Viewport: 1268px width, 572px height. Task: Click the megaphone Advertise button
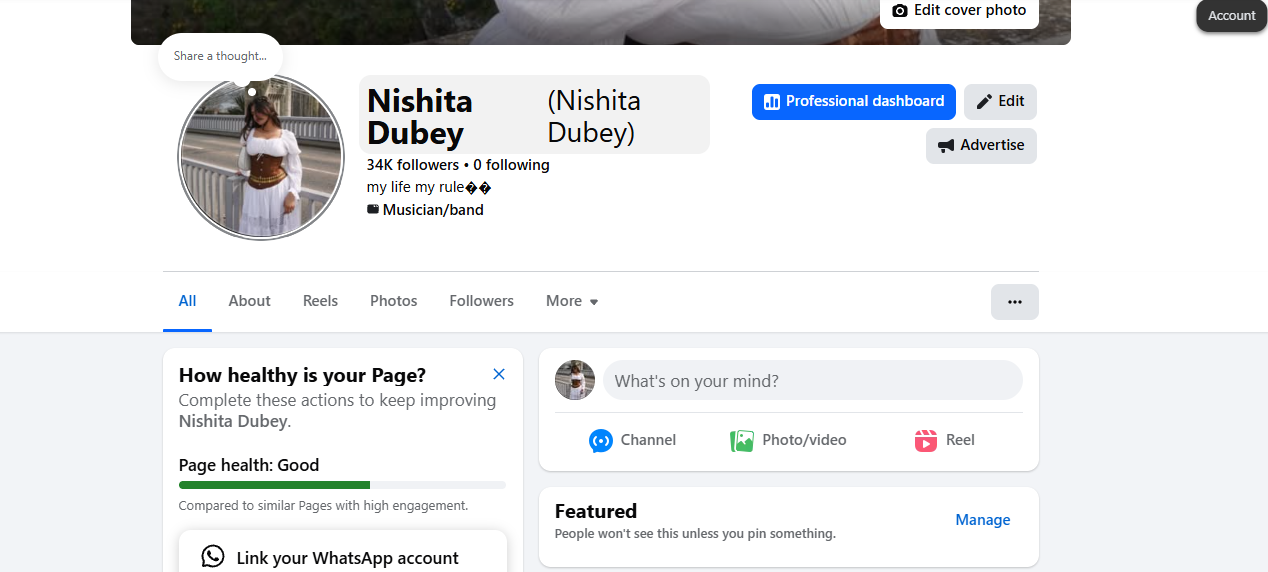981,146
